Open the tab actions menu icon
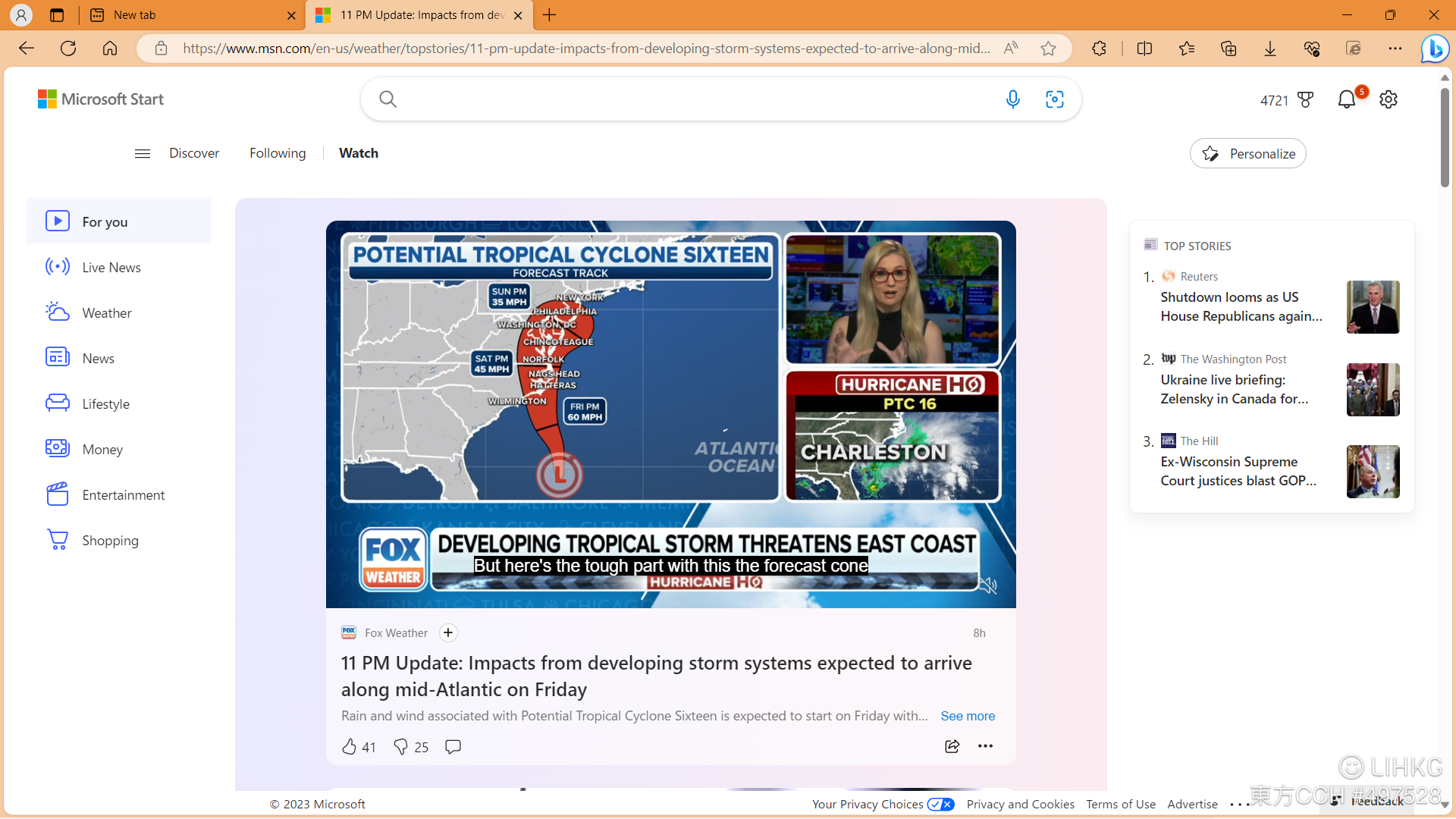The height and width of the screenshot is (819, 1456). [x=57, y=14]
